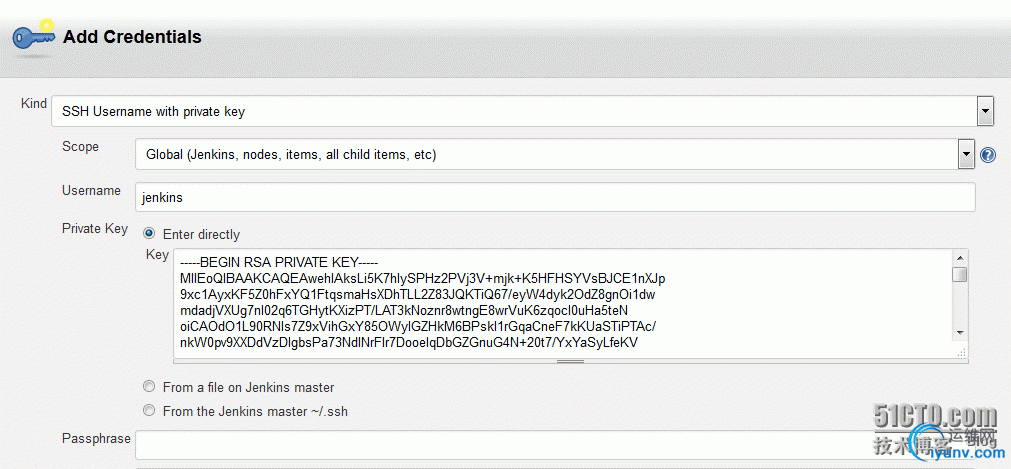
Task: Click the Add Credentials heading text
Action: [132, 37]
